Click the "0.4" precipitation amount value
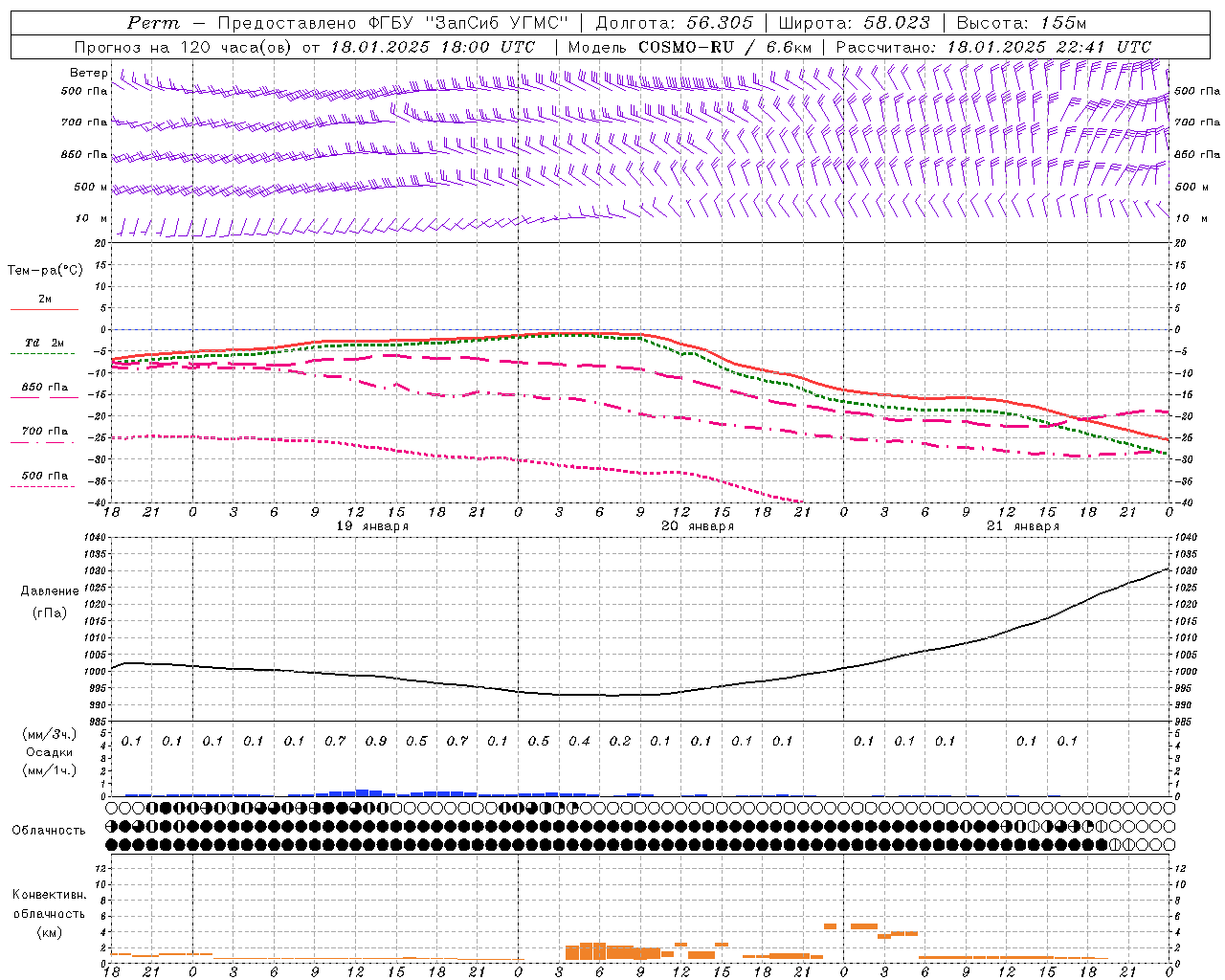The height and width of the screenshot is (980, 1225). coord(579,741)
